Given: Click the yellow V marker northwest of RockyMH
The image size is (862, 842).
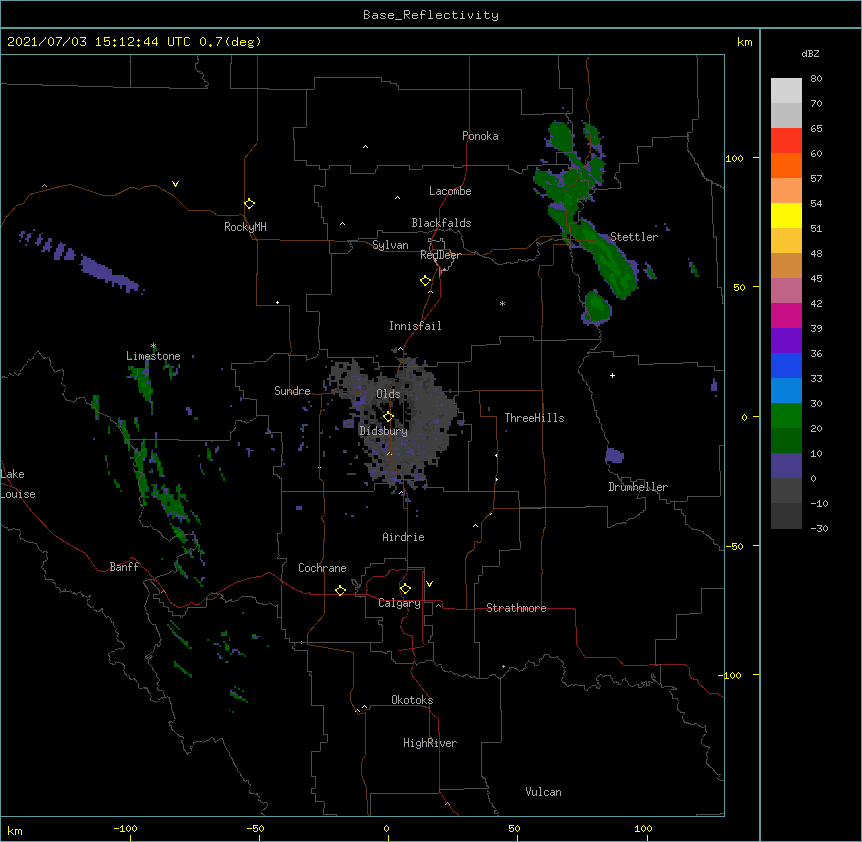Looking at the screenshot, I should [175, 184].
